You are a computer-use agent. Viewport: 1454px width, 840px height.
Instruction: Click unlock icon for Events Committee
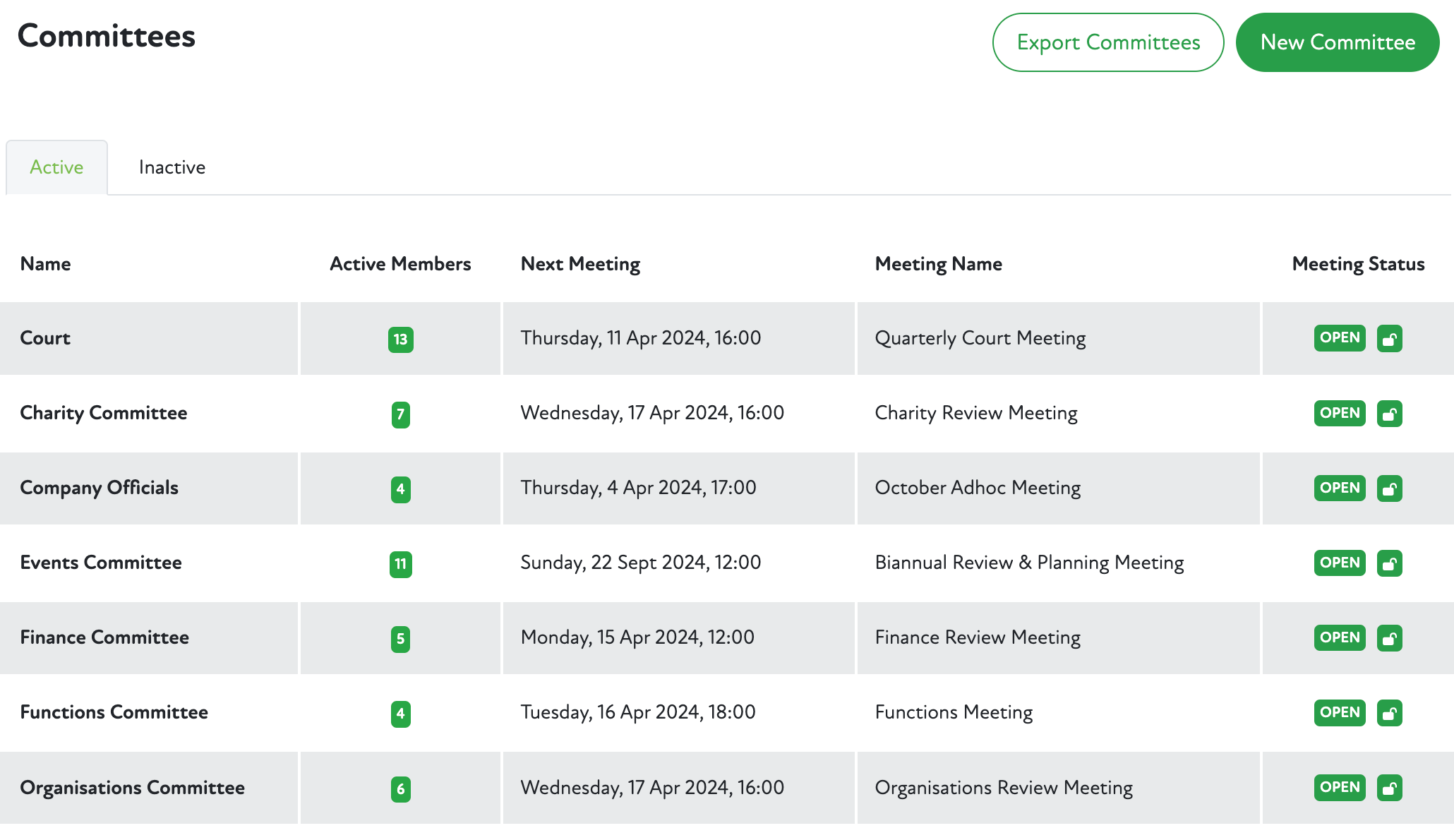point(1389,563)
